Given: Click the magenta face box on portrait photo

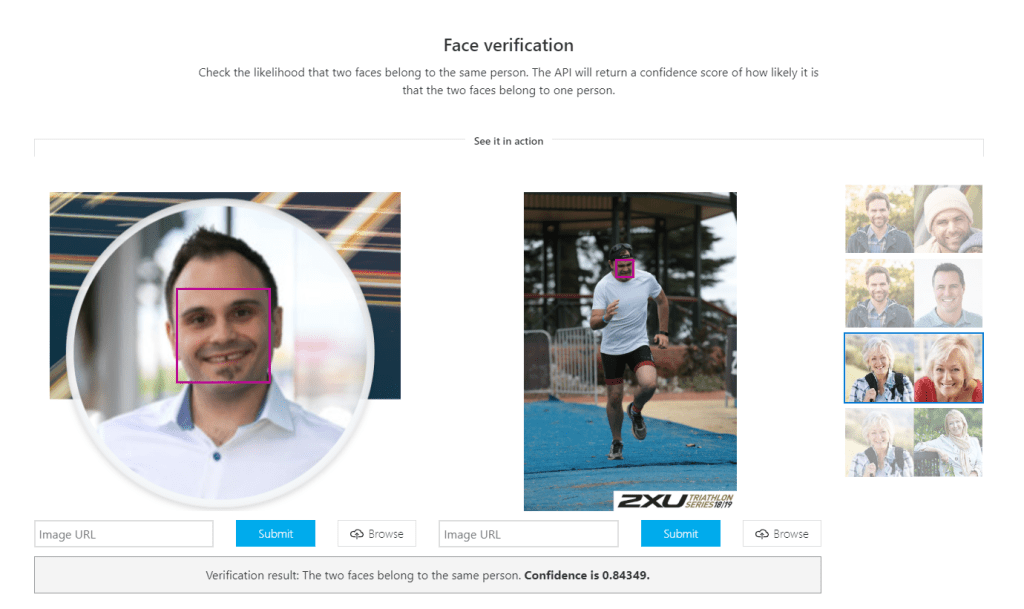Looking at the screenshot, I should tap(223, 336).
